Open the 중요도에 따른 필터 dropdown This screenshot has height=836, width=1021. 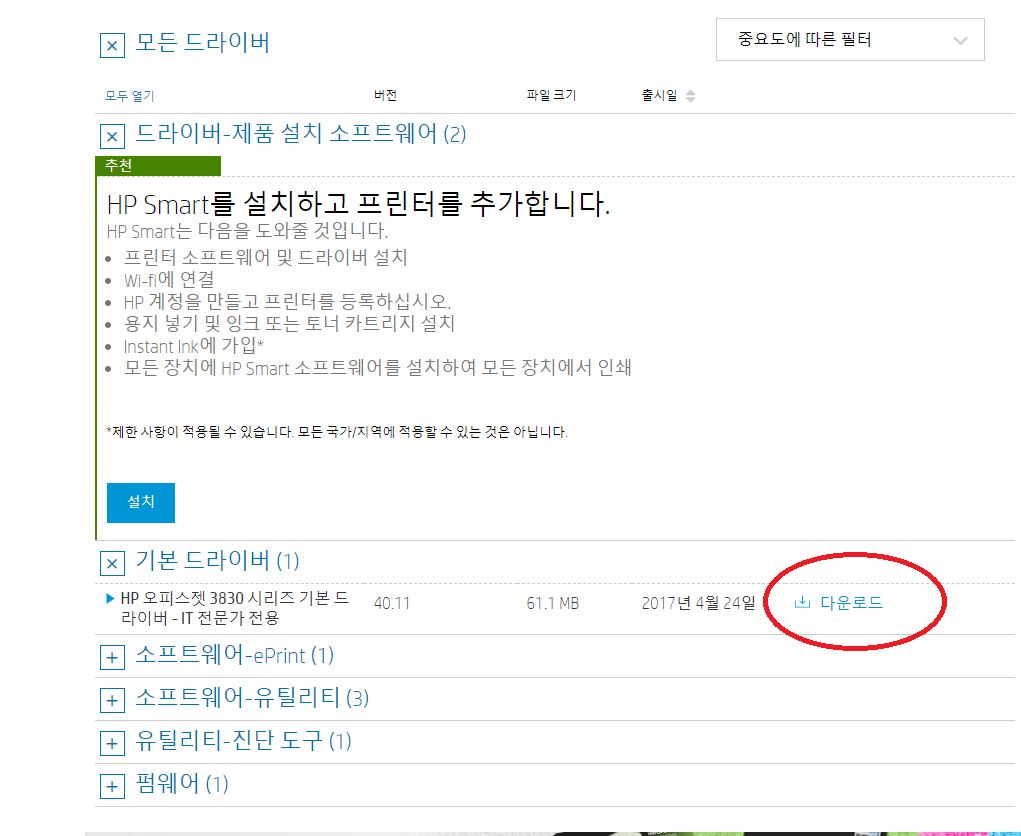pyautogui.click(x=850, y=40)
